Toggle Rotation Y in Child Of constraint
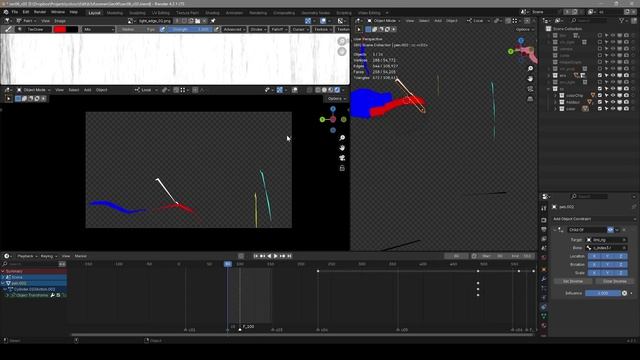640x360 pixels. pos(608,264)
